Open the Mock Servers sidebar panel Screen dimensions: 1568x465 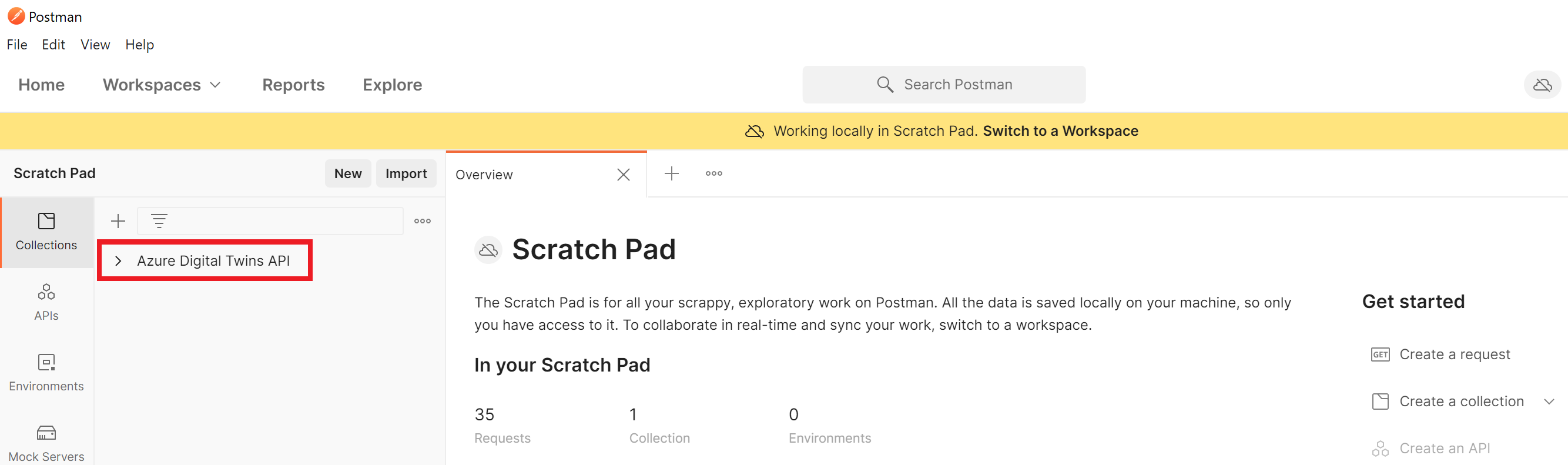[x=47, y=444]
